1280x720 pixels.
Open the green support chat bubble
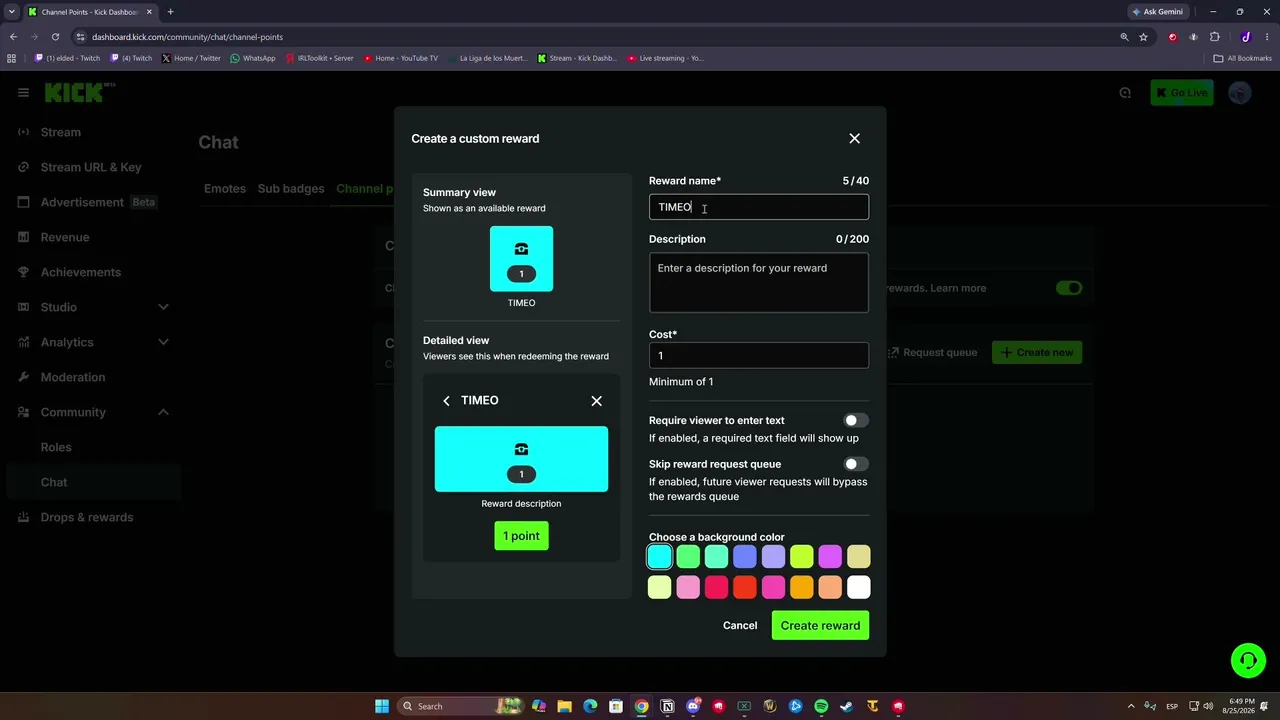coord(1248,660)
